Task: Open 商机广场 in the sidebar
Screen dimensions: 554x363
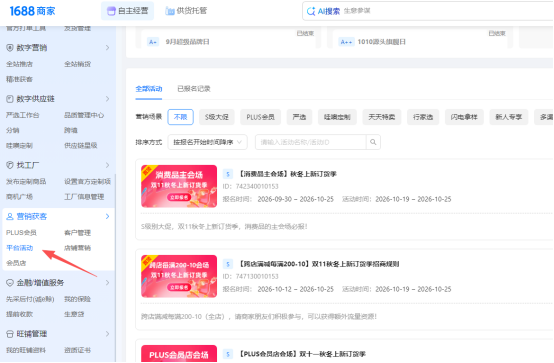Action: tap(19, 197)
